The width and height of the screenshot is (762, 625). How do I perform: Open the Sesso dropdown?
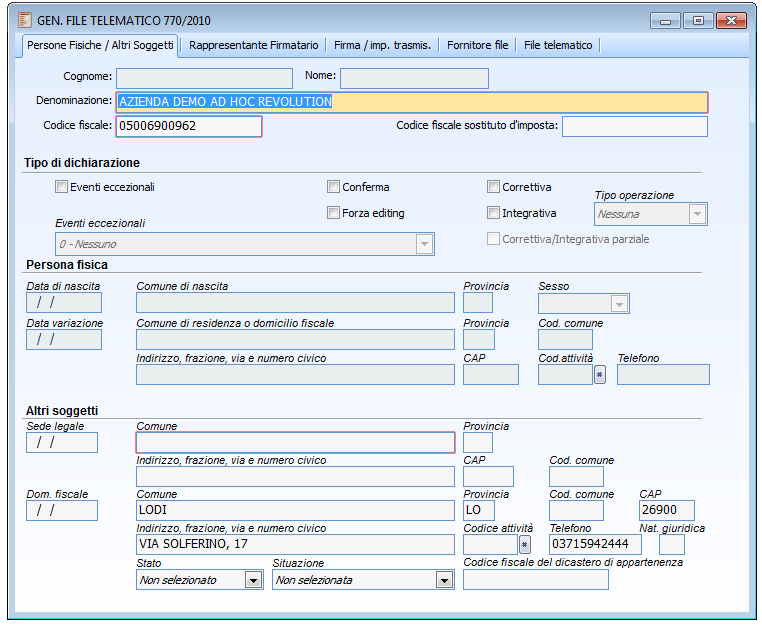(619, 304)
